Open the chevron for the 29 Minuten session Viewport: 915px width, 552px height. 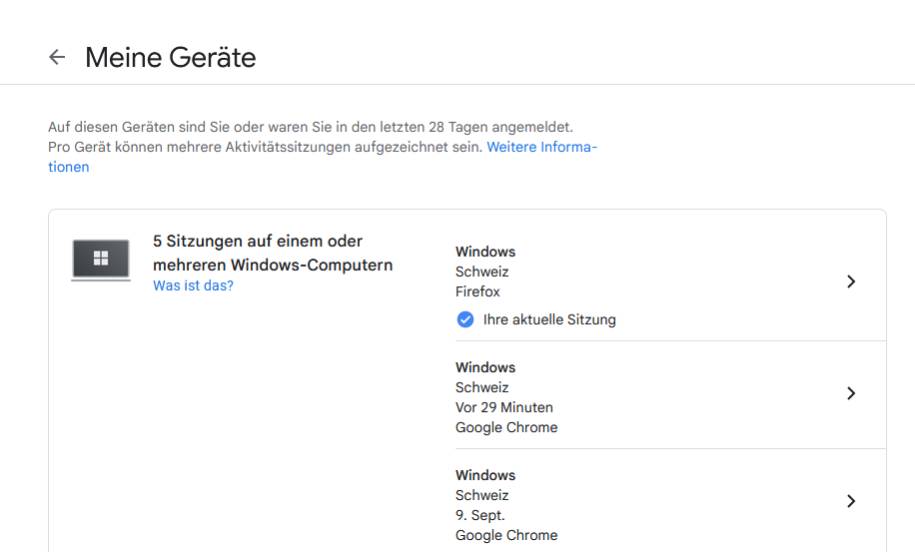(x=850, y=394)
